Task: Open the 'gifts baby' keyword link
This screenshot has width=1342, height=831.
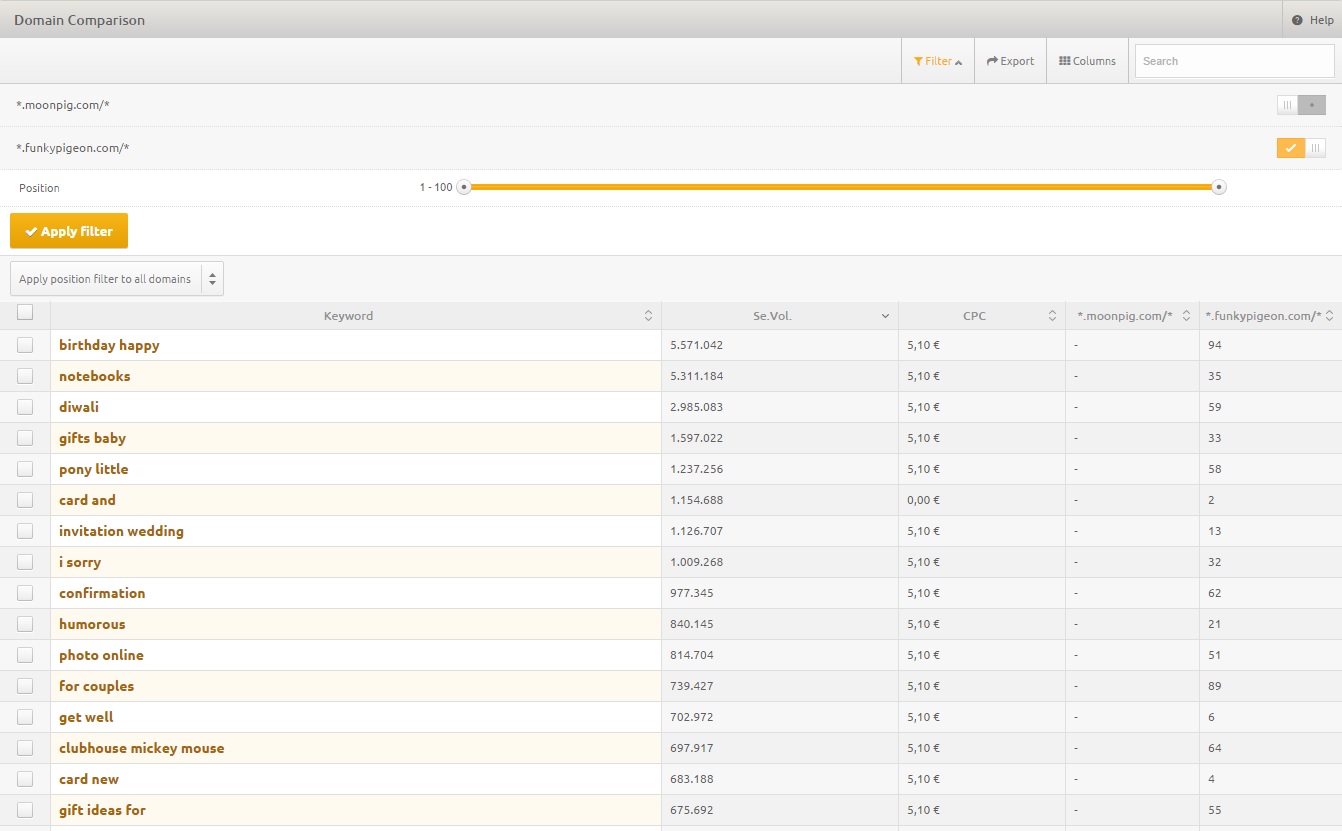Action: click(x=92, y=438)
